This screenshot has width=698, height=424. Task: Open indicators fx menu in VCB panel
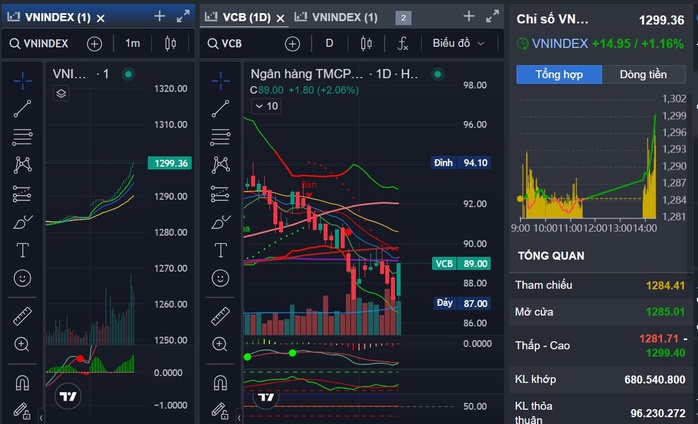coord(402,43)
